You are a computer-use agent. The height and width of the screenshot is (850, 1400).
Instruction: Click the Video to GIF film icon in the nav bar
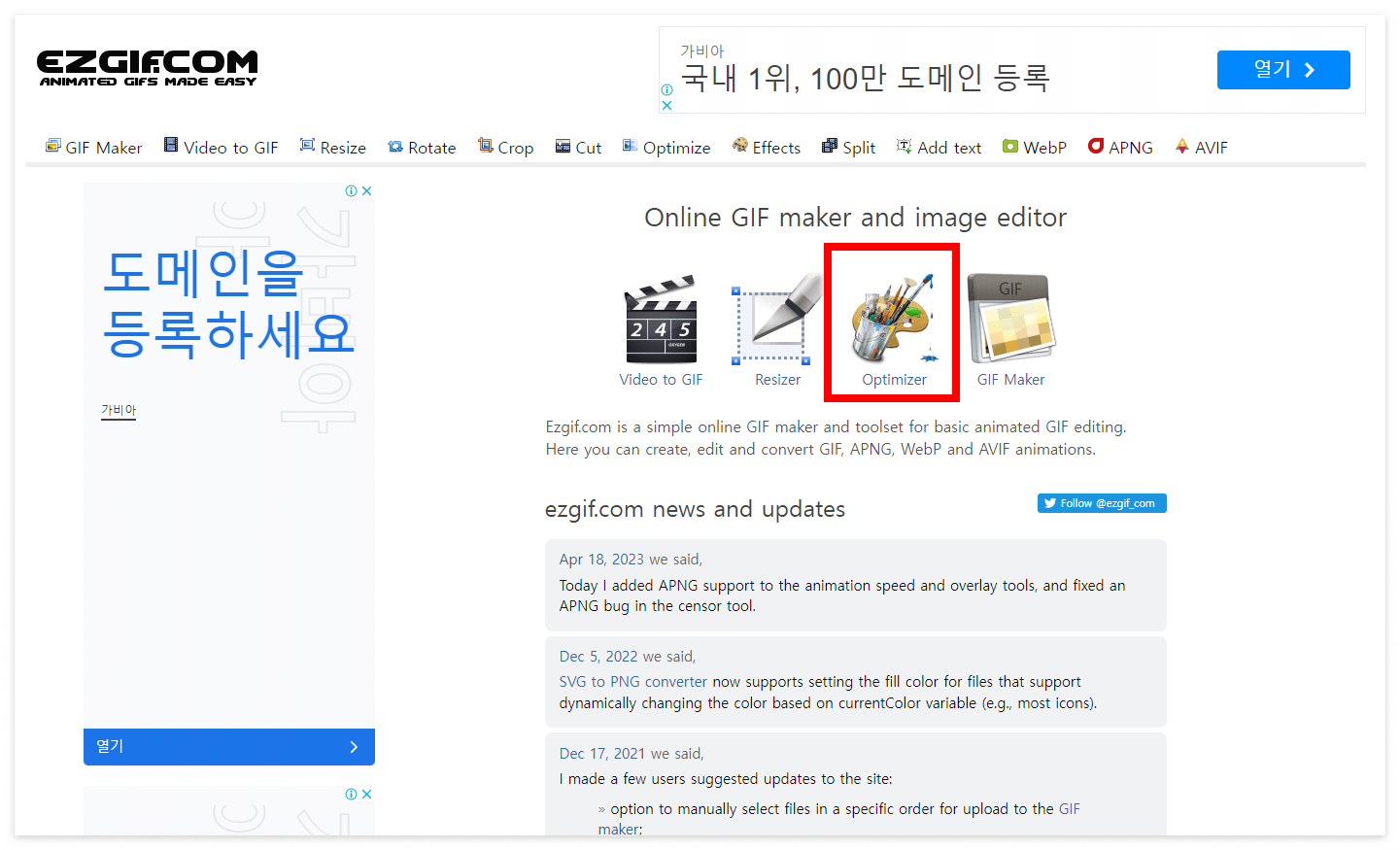[x=171, y=145]
